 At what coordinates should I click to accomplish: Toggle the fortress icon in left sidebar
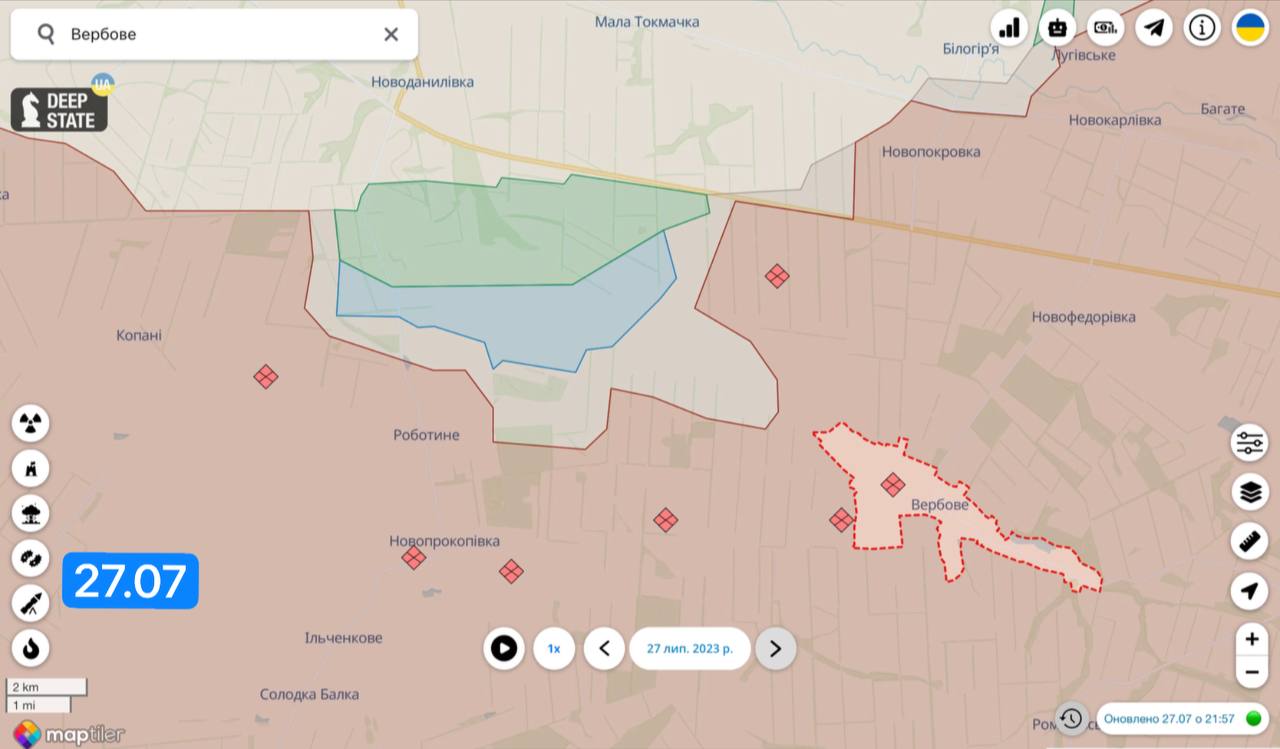coord(31,468)
